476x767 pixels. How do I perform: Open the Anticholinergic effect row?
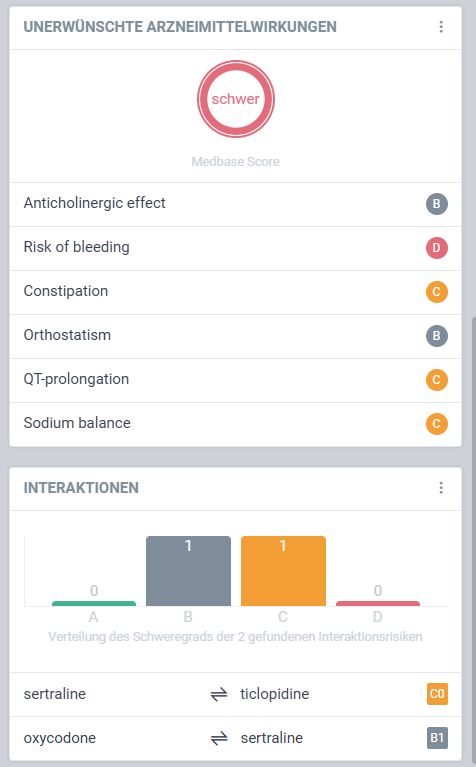click(235, 204)
